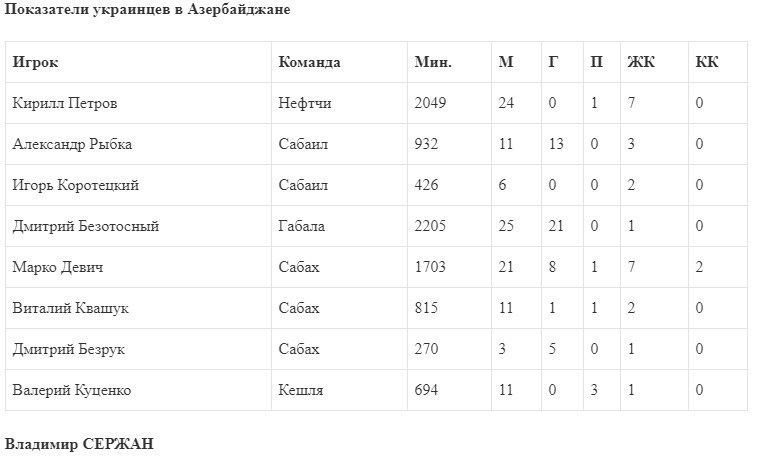Click Дмитрий Безотосный's name

(86, 226)
